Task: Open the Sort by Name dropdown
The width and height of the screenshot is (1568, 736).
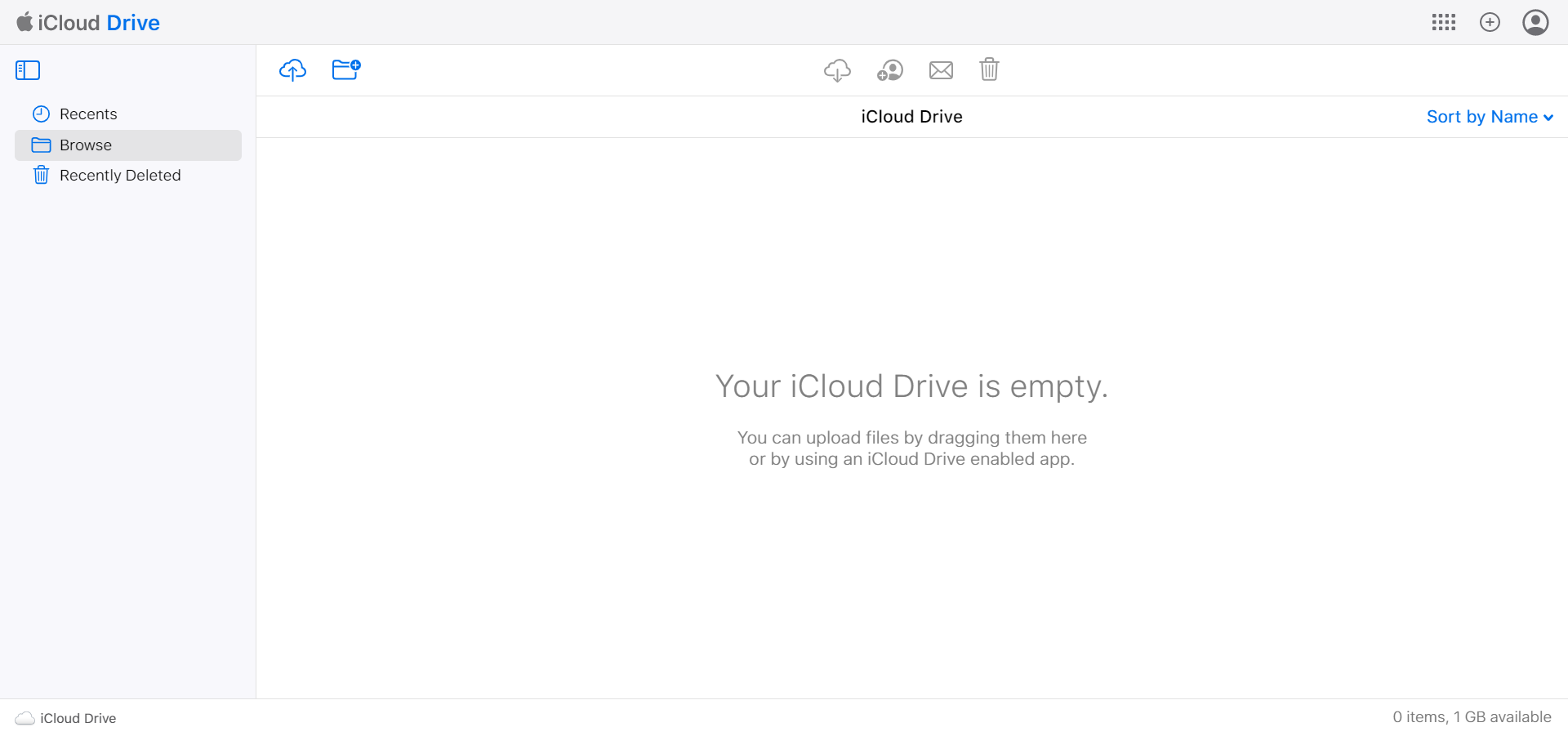Action: 1490,117
